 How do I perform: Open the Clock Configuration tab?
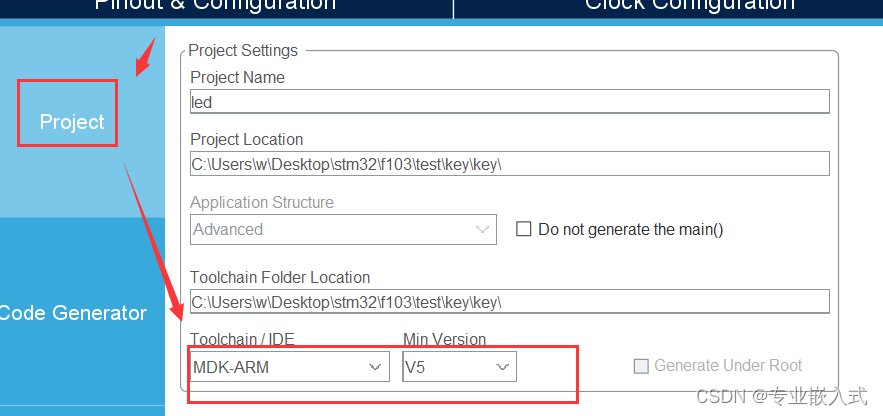click(x=690, y=5)
